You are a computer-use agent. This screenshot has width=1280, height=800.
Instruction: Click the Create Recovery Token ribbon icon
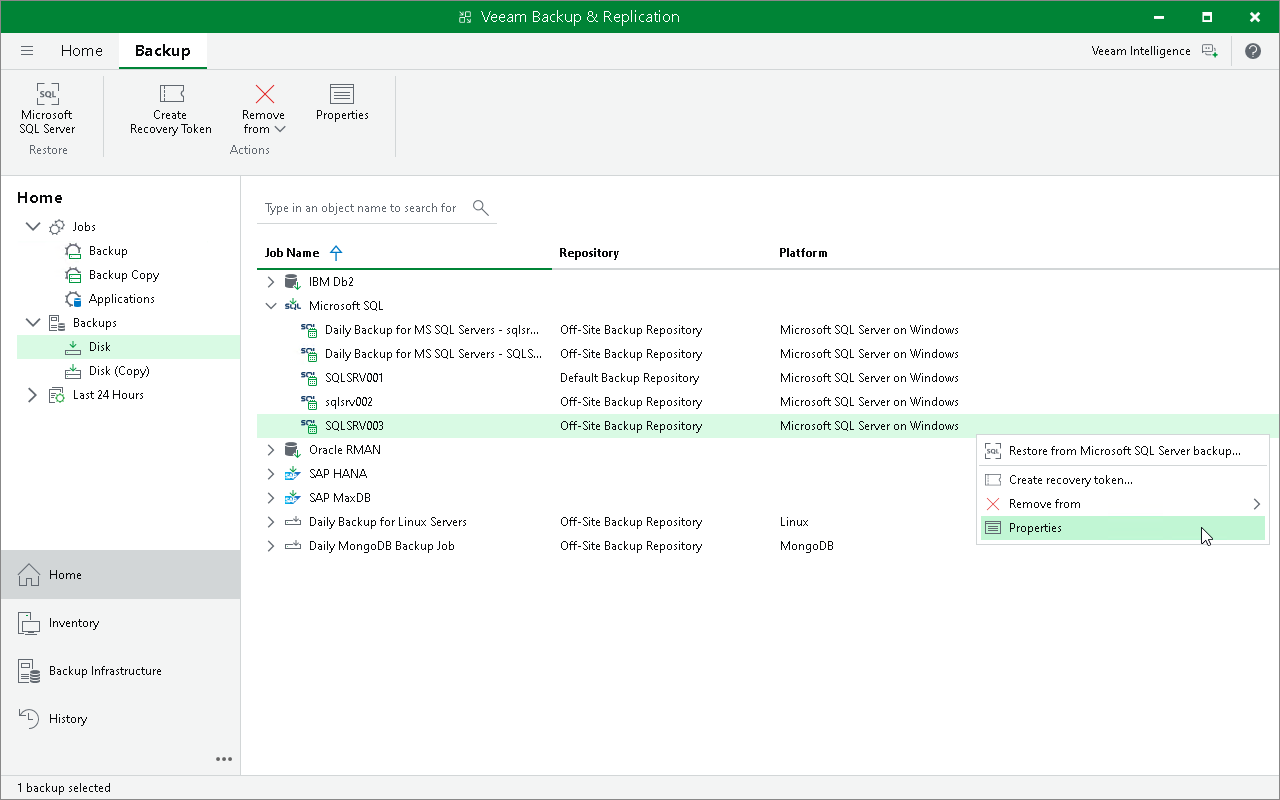pyautogui.click(x=171, y=94)
